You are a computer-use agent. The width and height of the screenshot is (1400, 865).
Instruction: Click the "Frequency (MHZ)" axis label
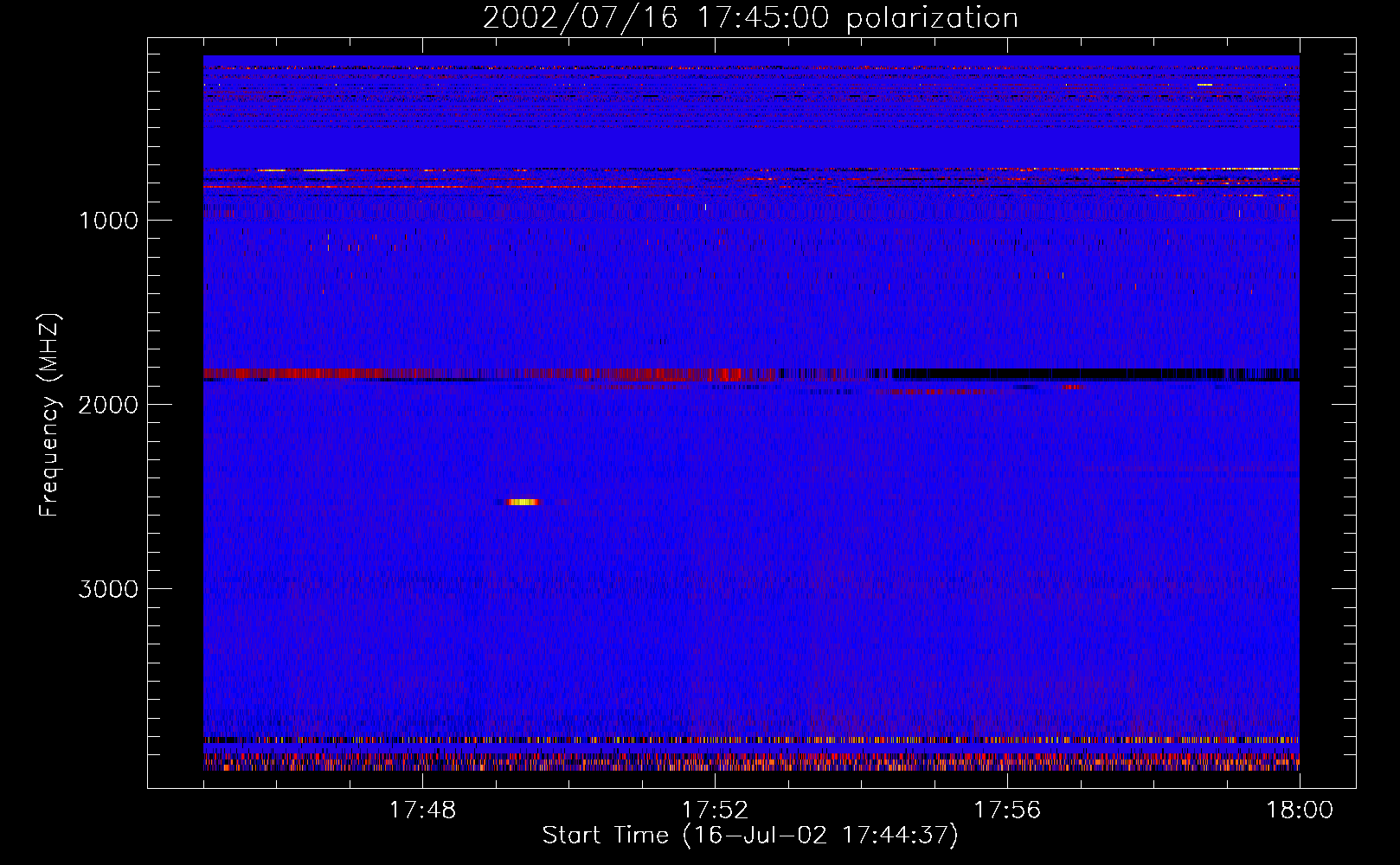pos(49,415)
